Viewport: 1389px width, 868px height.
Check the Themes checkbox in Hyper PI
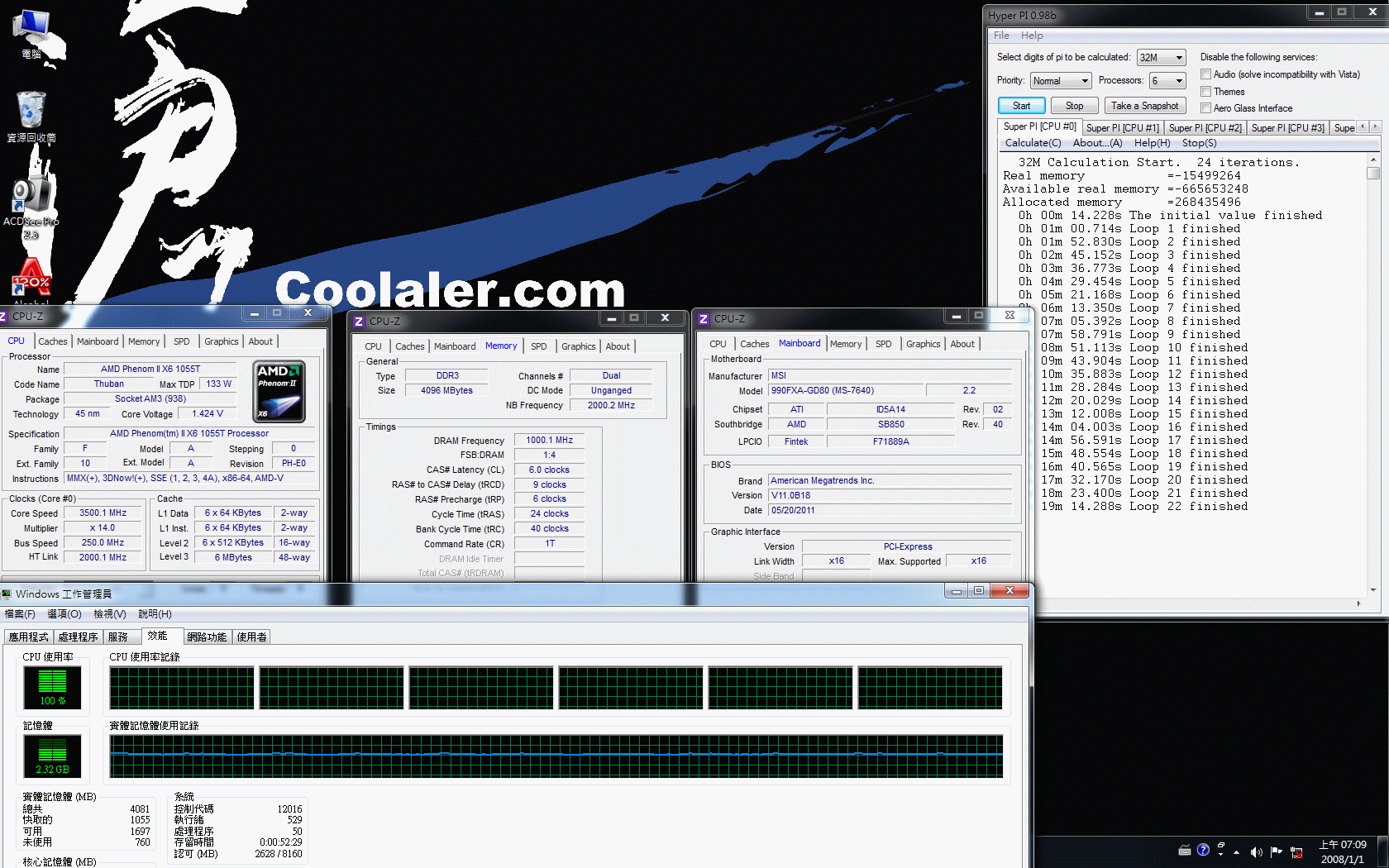click(x=1205, y=92)
